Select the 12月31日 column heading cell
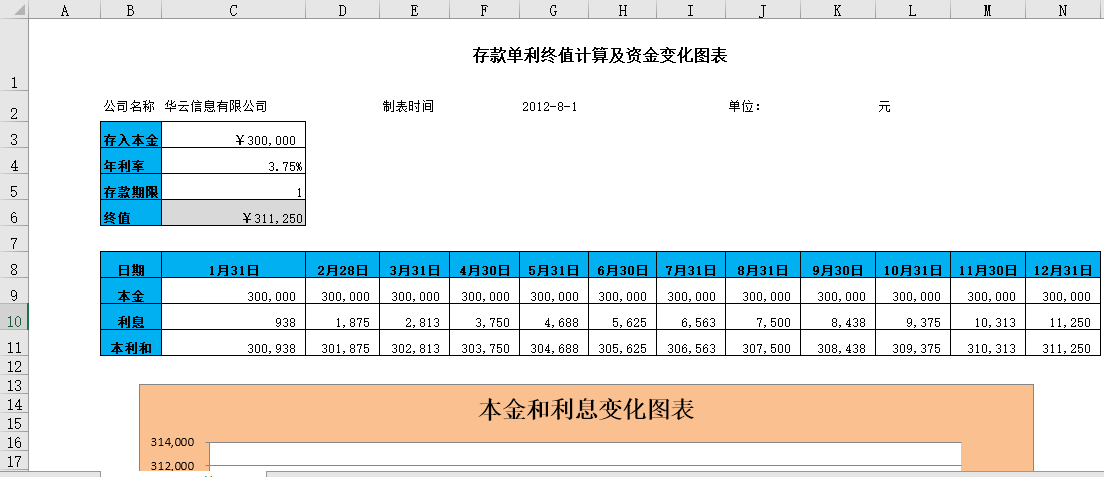Screen dimensions: 1104x477 1063,270
